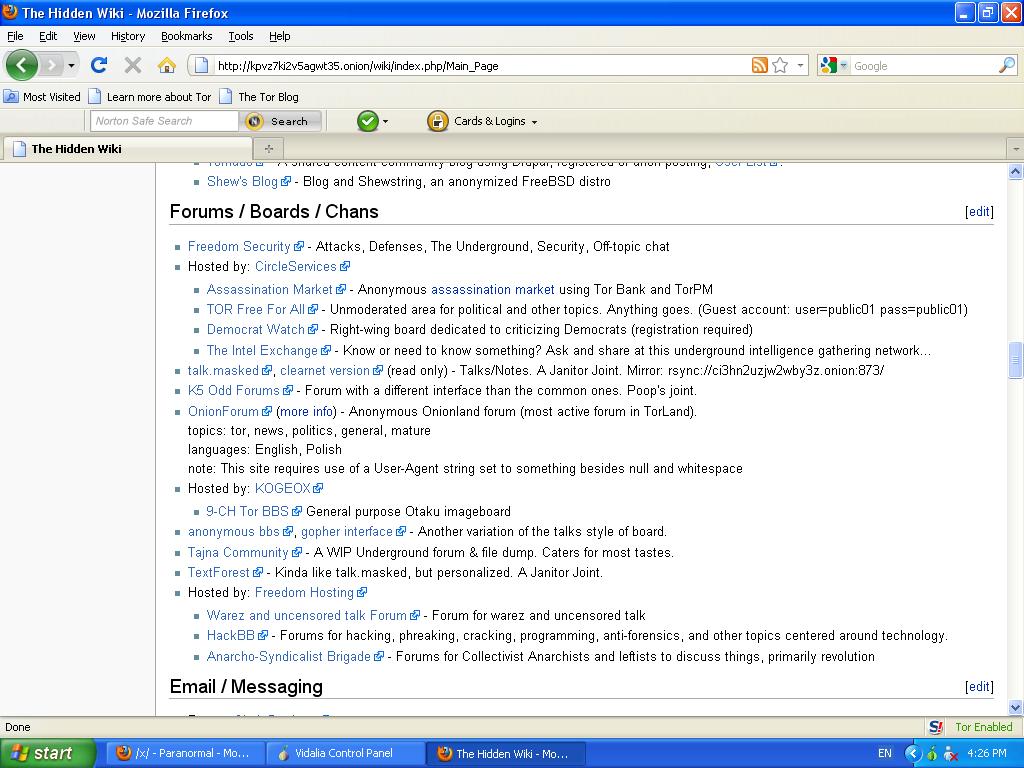This screenshot has width=1024, height=768.
Task: Open the Edit menu
Action: tap(48, 36)
